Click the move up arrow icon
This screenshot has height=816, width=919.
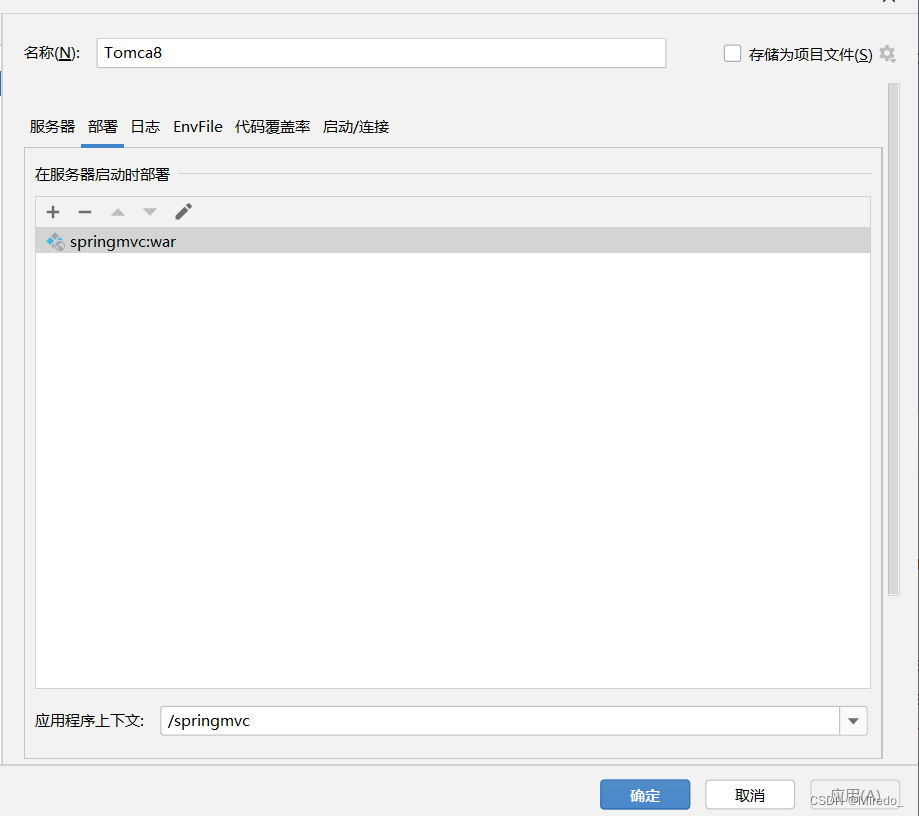pyautogui.click(x=118, y=212)
